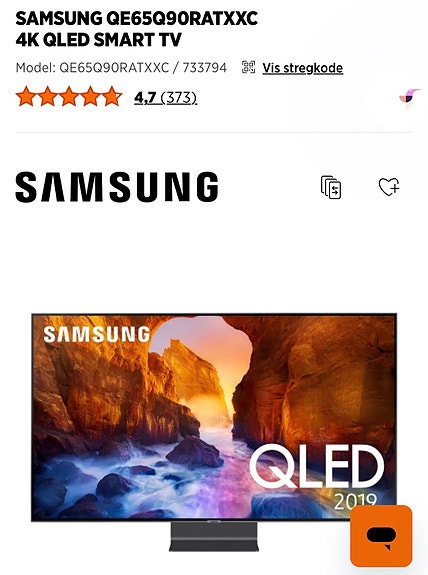Click the fifth partially filled rating star
The height and width of the screenshot is (575, 428).
coord(112,96)
